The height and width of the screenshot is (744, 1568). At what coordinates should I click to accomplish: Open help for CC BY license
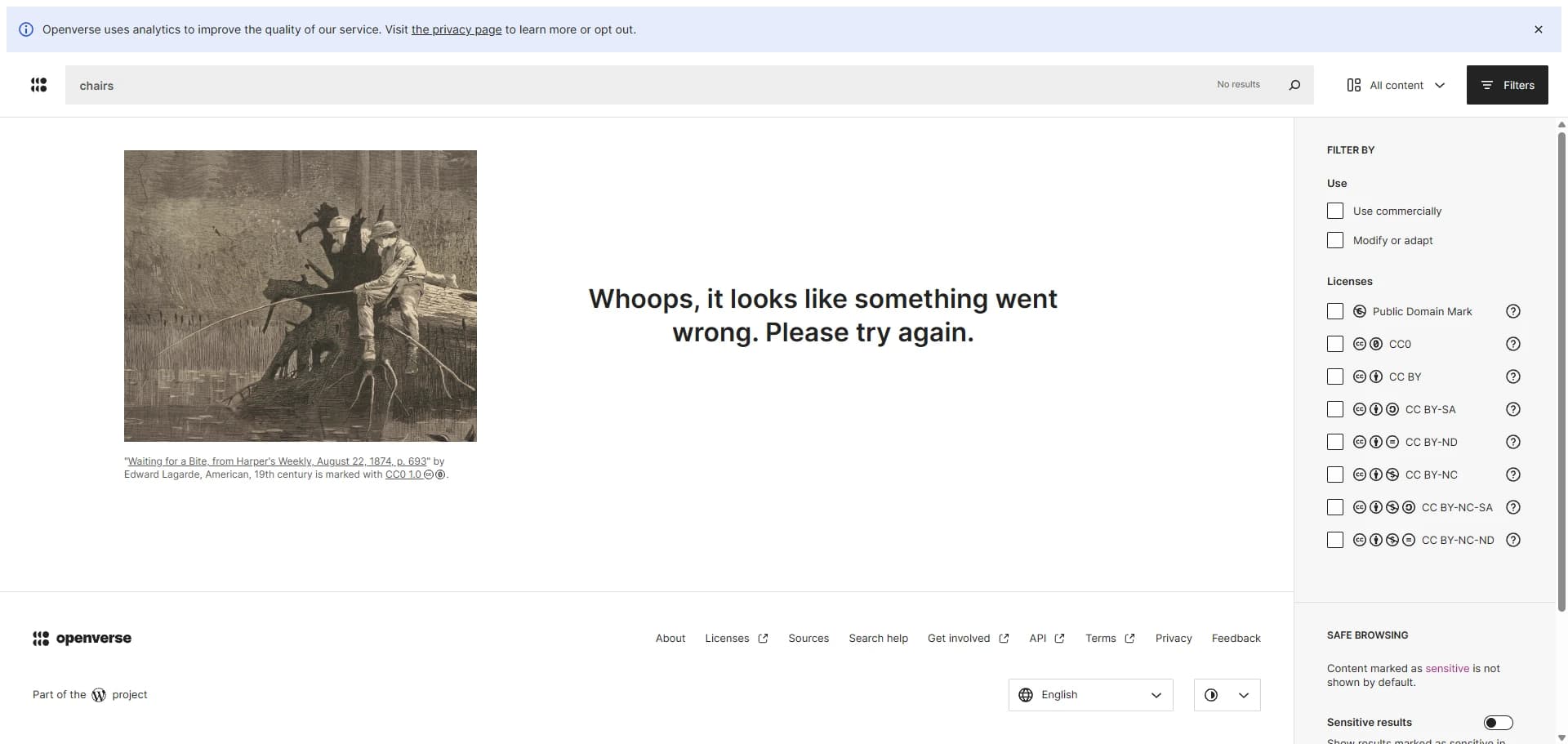(1513, 376)
